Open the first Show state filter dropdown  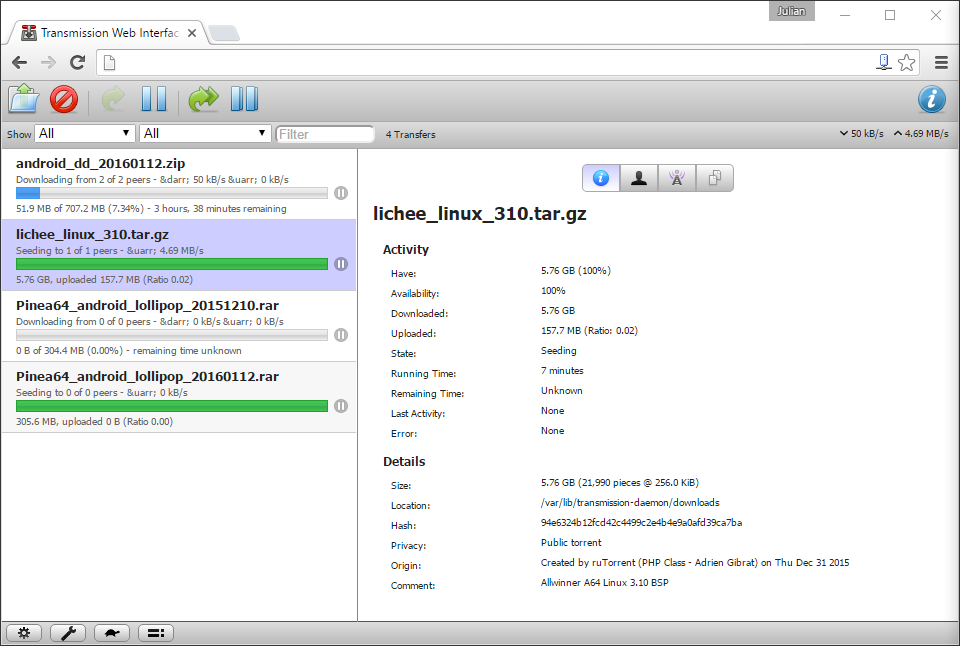click(x=85, y=133)
